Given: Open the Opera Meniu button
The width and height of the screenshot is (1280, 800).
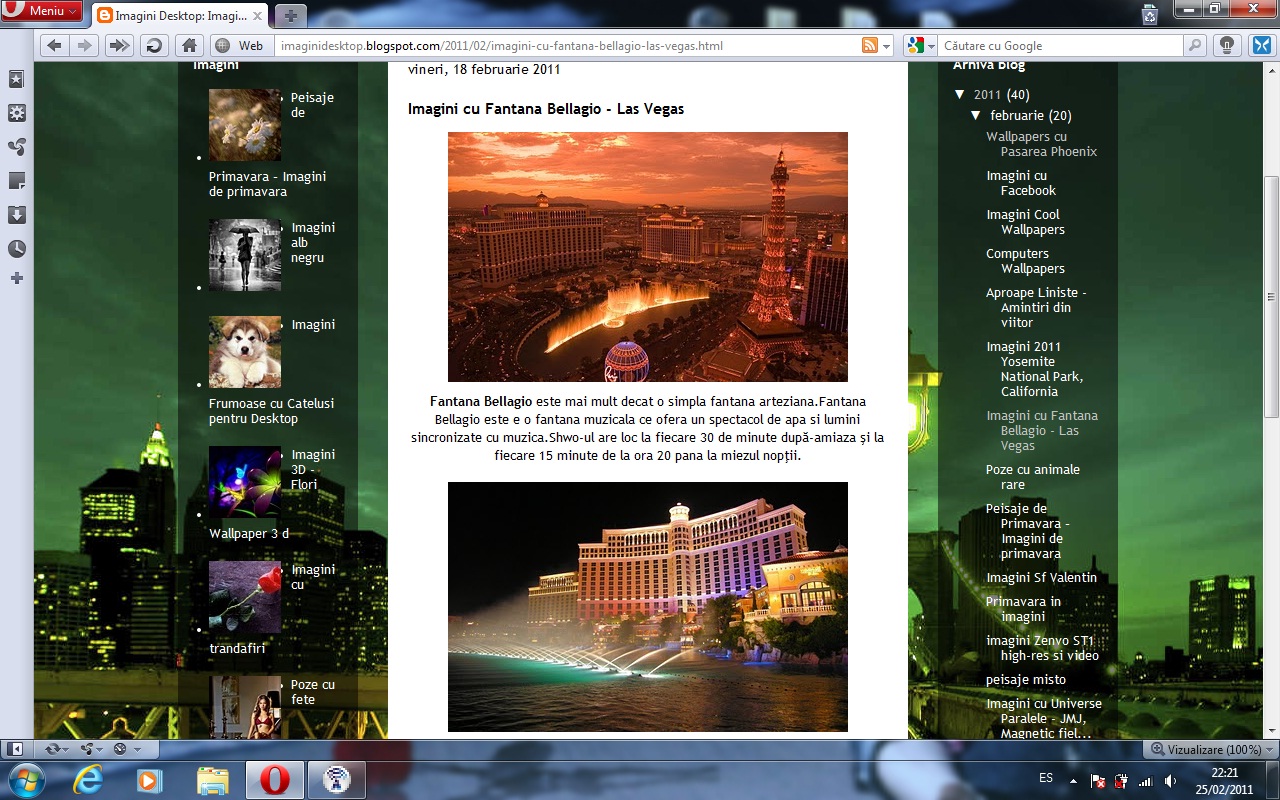Looking at the screenshot, I should pos(43,11).
